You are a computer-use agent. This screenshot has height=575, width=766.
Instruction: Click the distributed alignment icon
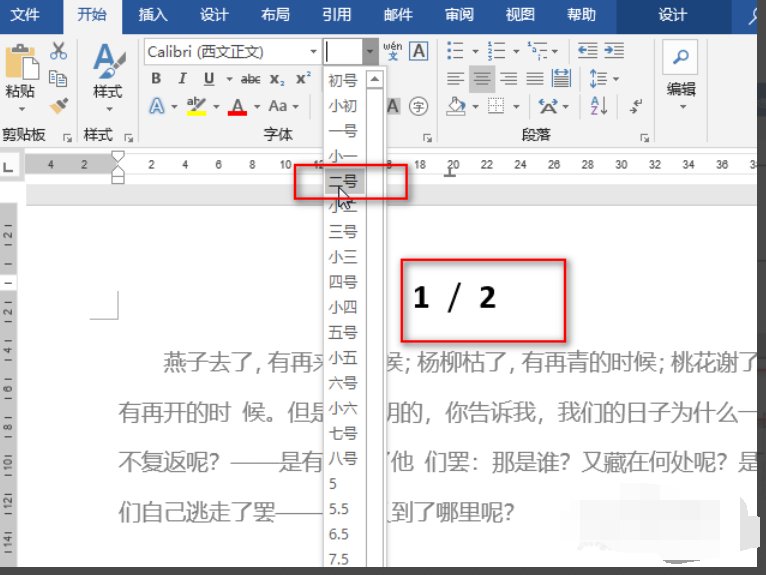[561, 79]
